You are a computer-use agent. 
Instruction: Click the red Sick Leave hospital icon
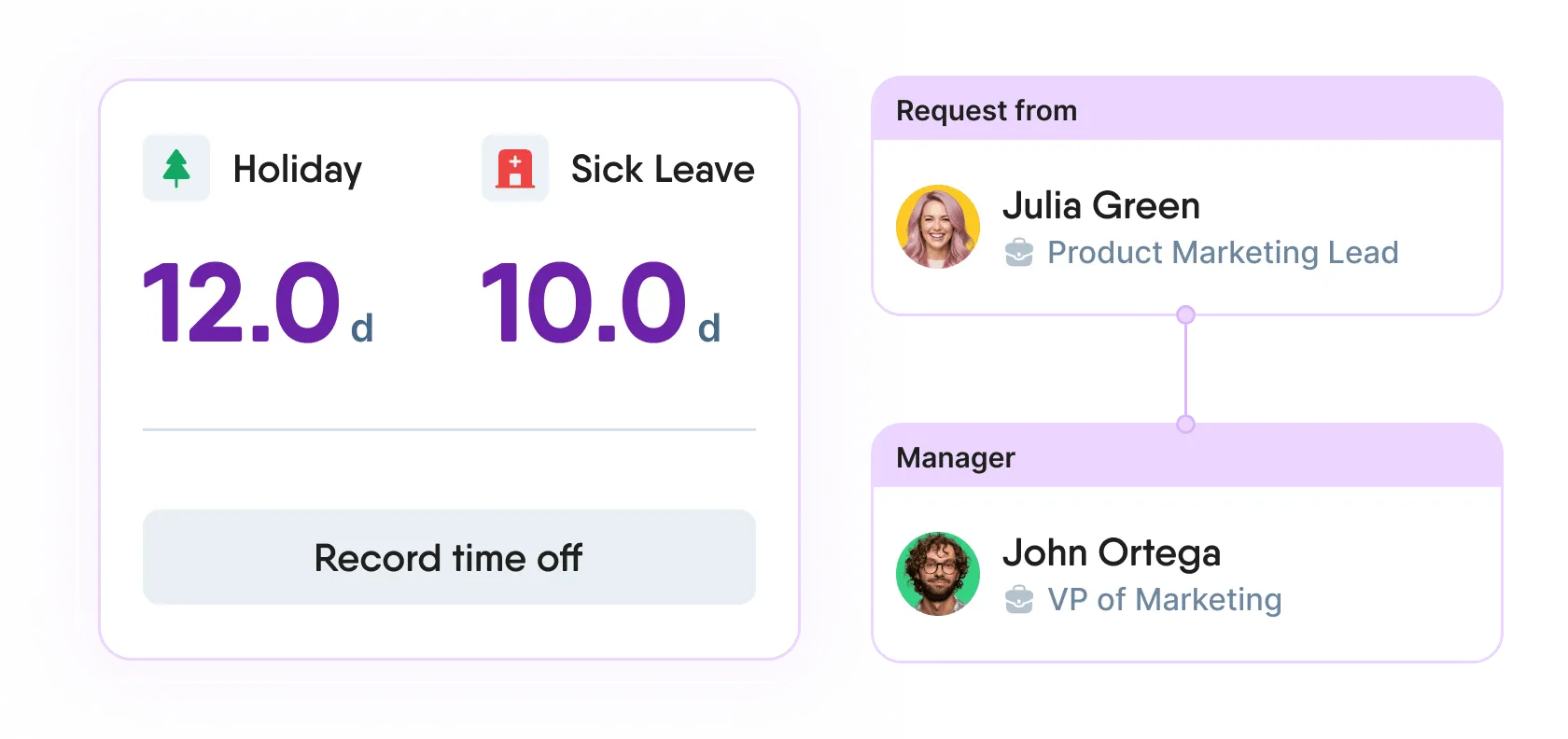(x=515, y=169)
